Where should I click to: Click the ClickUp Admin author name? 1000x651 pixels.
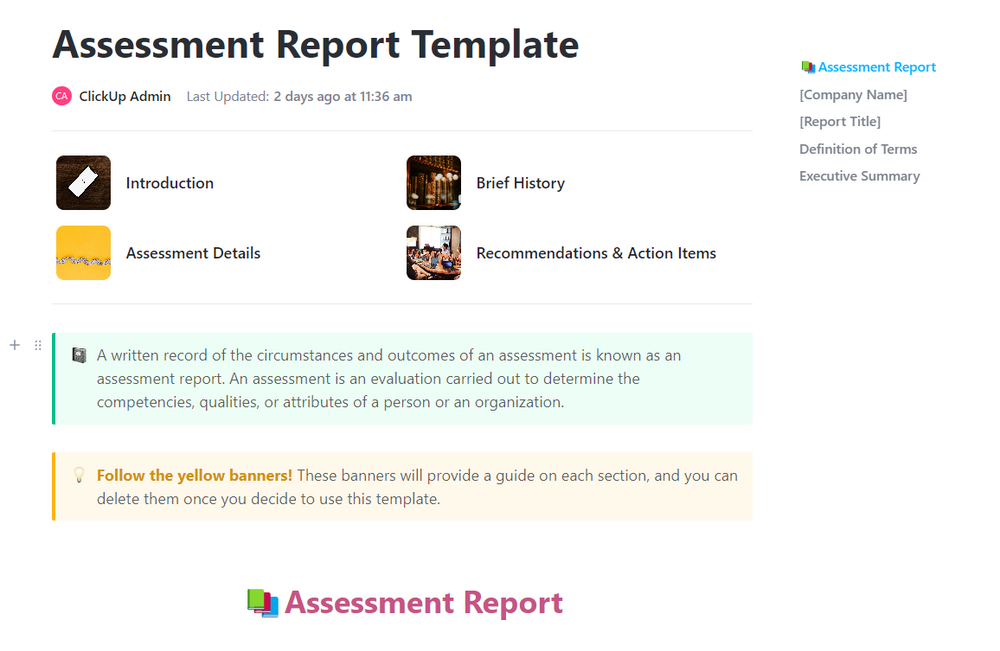pyautogui.click(x=125, y=96)
